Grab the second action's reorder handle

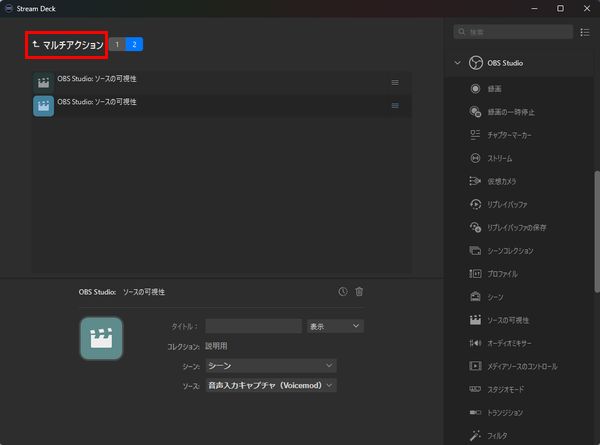click(x=395, y=106)
